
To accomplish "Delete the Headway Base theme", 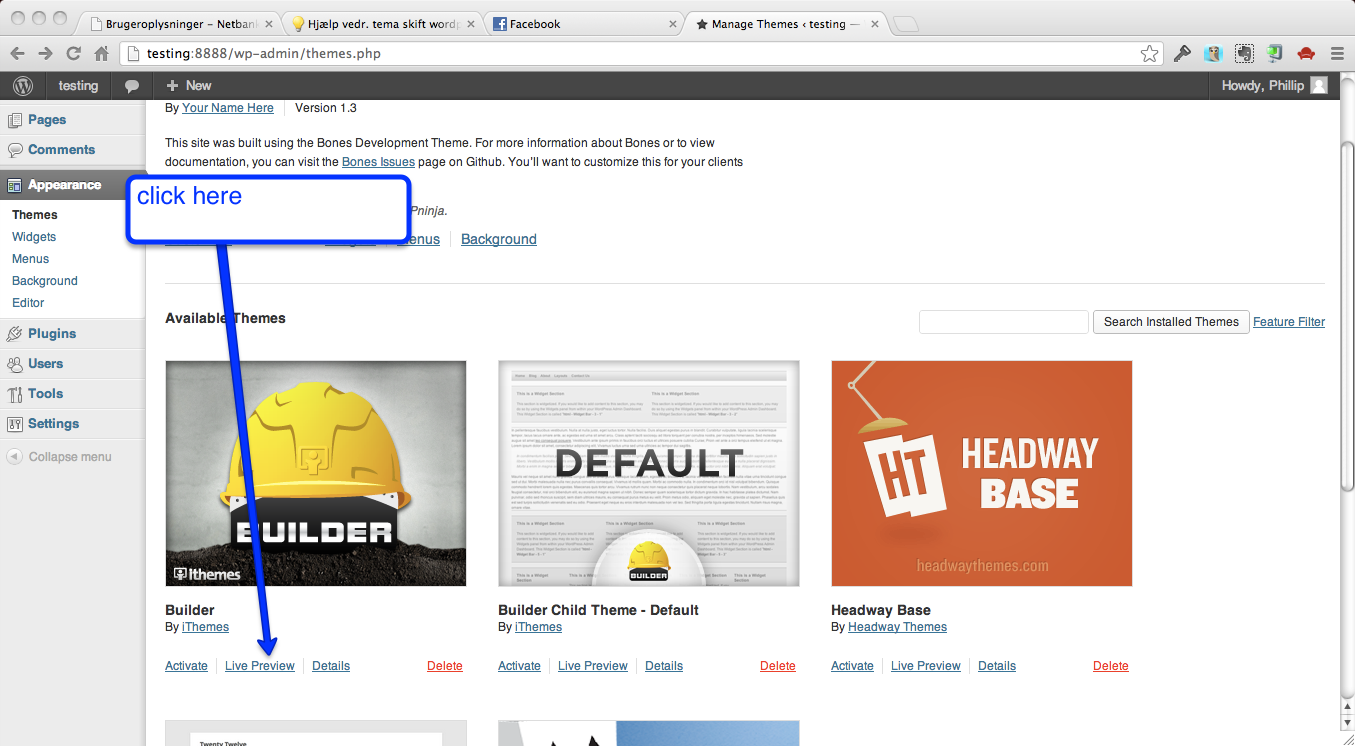I will [x=1111, y=666].
